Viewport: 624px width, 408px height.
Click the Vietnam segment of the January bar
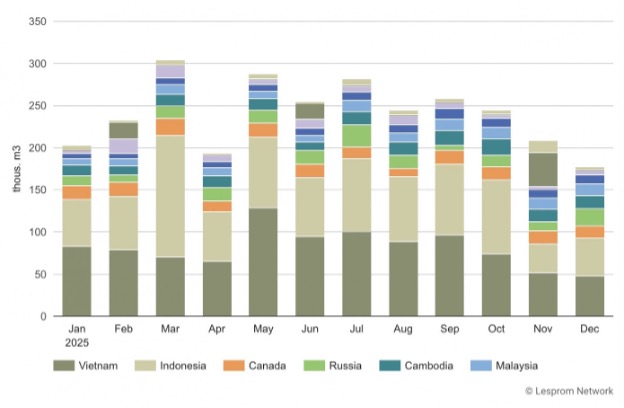77,281
